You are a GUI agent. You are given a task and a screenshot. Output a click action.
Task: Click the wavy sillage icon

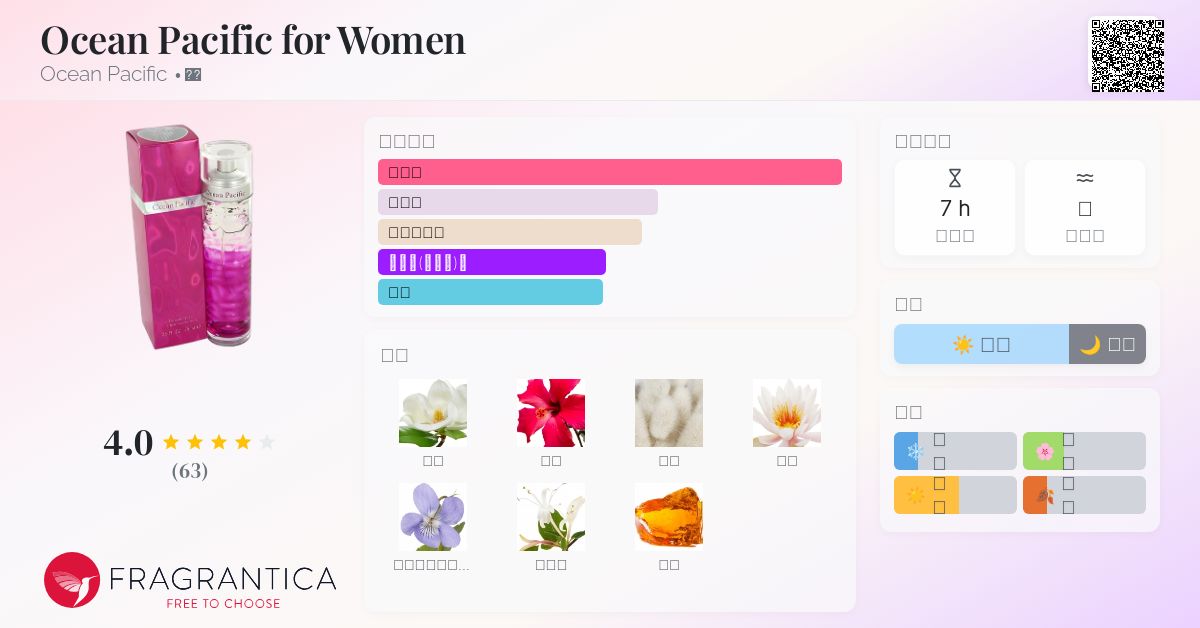point(1084,178)
